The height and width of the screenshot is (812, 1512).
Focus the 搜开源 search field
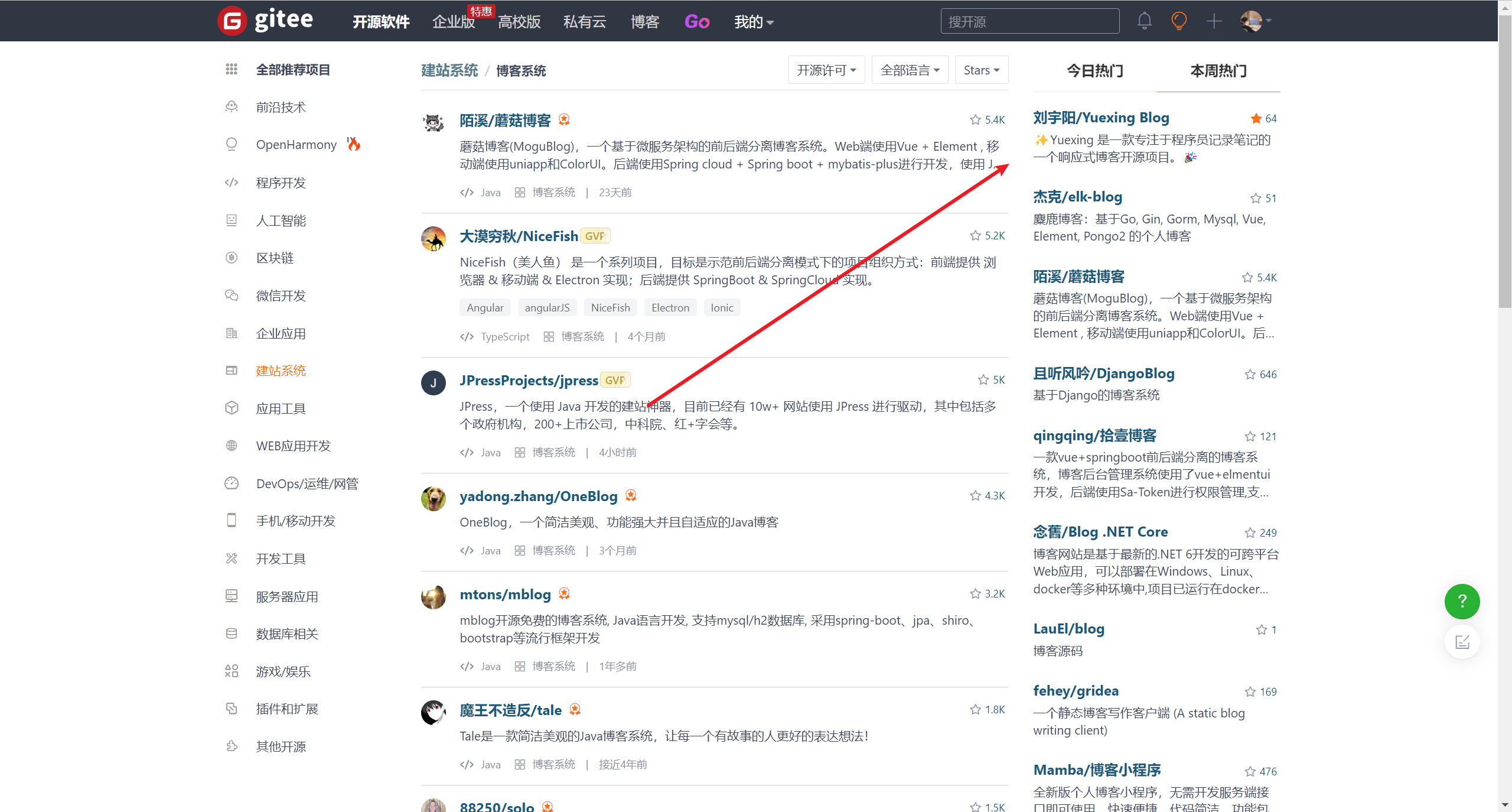tap(1029, 21)
